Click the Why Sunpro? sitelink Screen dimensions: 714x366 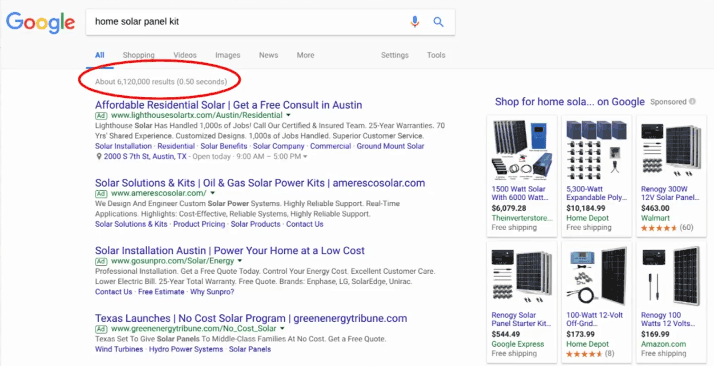[212, 292]
